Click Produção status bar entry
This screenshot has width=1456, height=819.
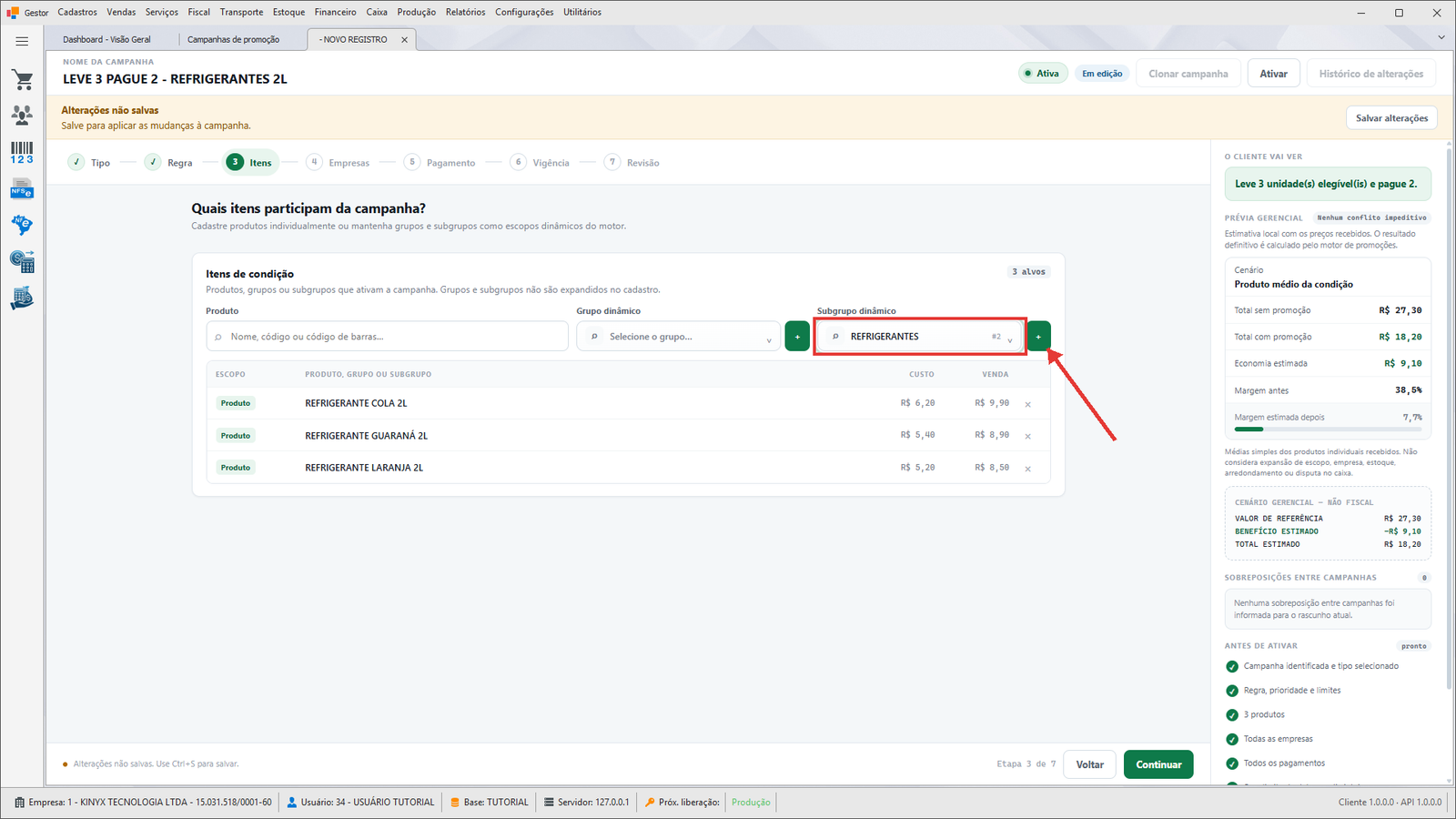(751, 803)
